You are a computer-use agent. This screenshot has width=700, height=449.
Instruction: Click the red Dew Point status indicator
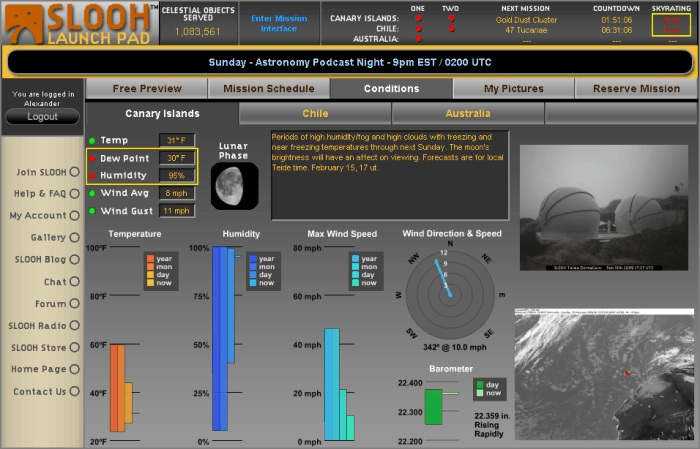coord(92,158)
